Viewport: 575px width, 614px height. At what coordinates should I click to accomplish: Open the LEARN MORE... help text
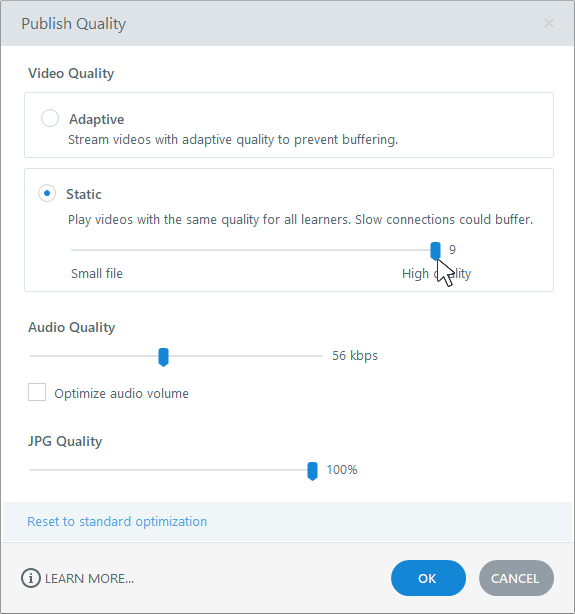click(89, 579)
